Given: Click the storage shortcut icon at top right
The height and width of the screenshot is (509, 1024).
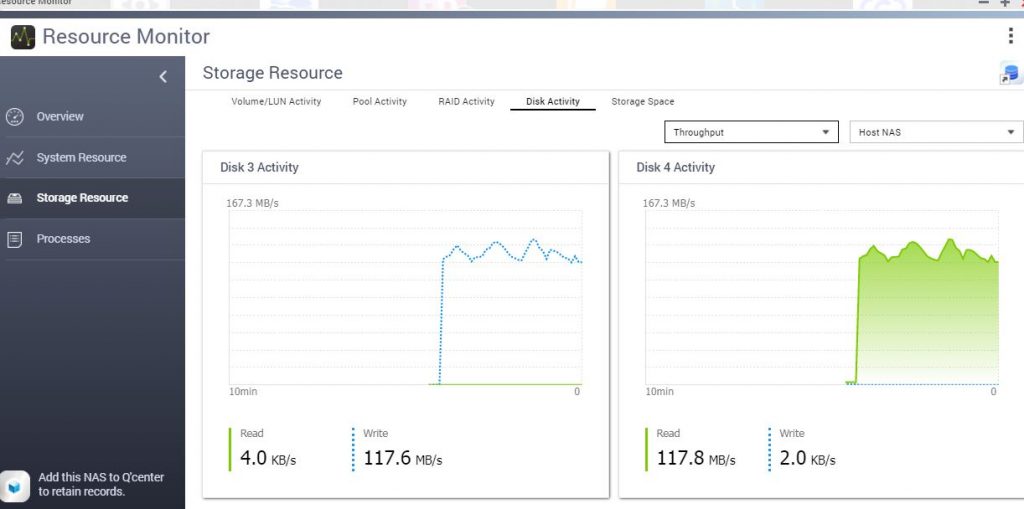Looking at the screenshot, I should tap(1009, 74).
